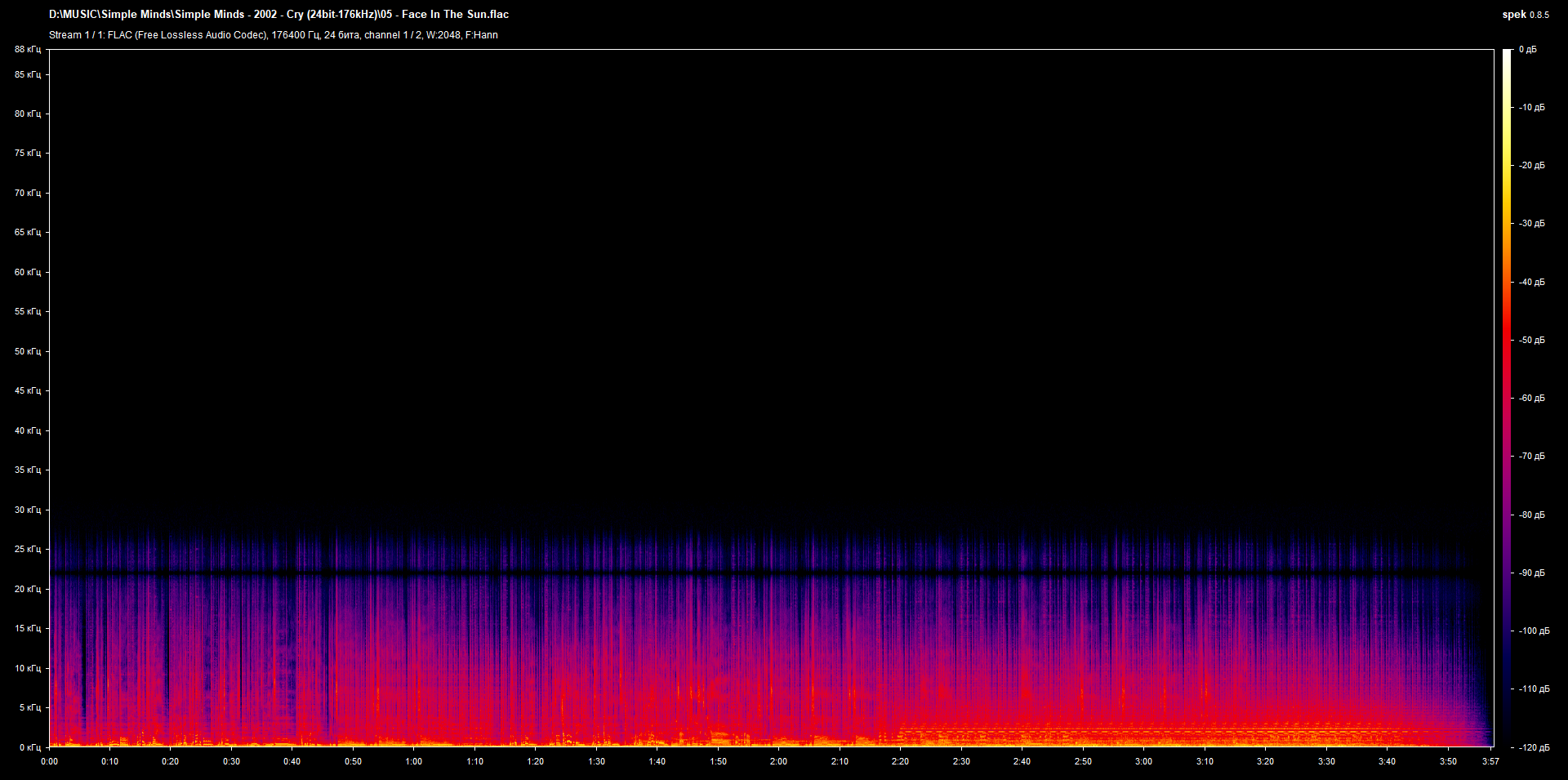Click the FLAC file path title text
Screen dimensions: 1568x780
278,15
